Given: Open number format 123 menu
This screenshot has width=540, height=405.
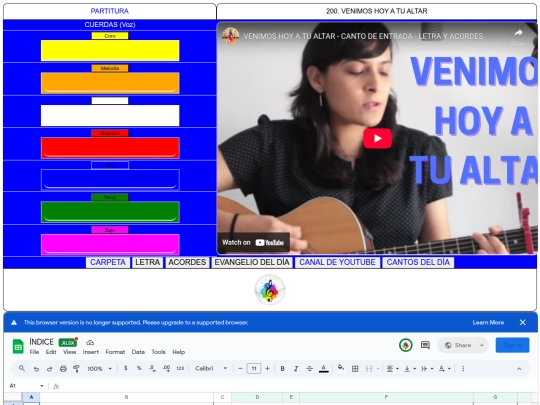Looking at the screenshot, I should pyautogui.click(x=180, y=368).
